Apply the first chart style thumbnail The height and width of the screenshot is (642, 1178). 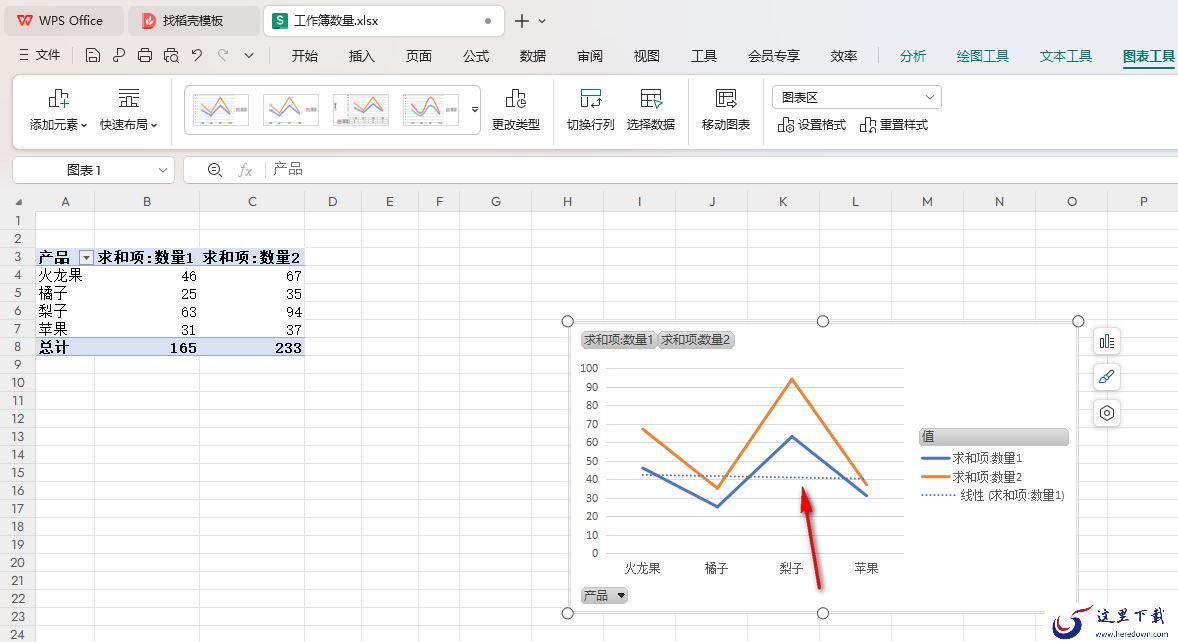coord(221,110)
